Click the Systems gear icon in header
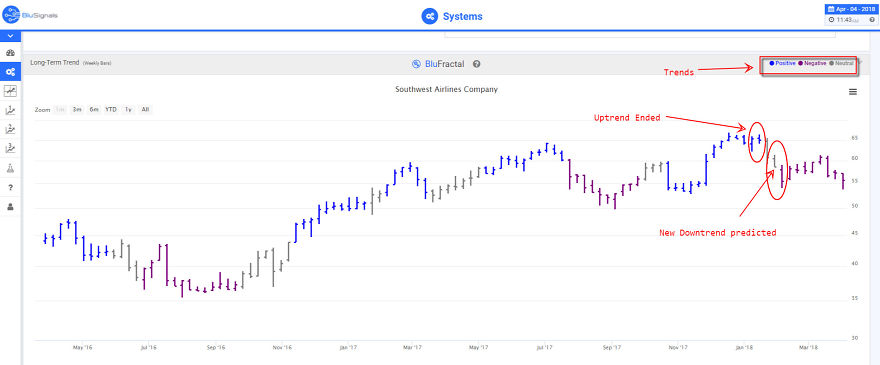880x365 pixels. (429, 16)
